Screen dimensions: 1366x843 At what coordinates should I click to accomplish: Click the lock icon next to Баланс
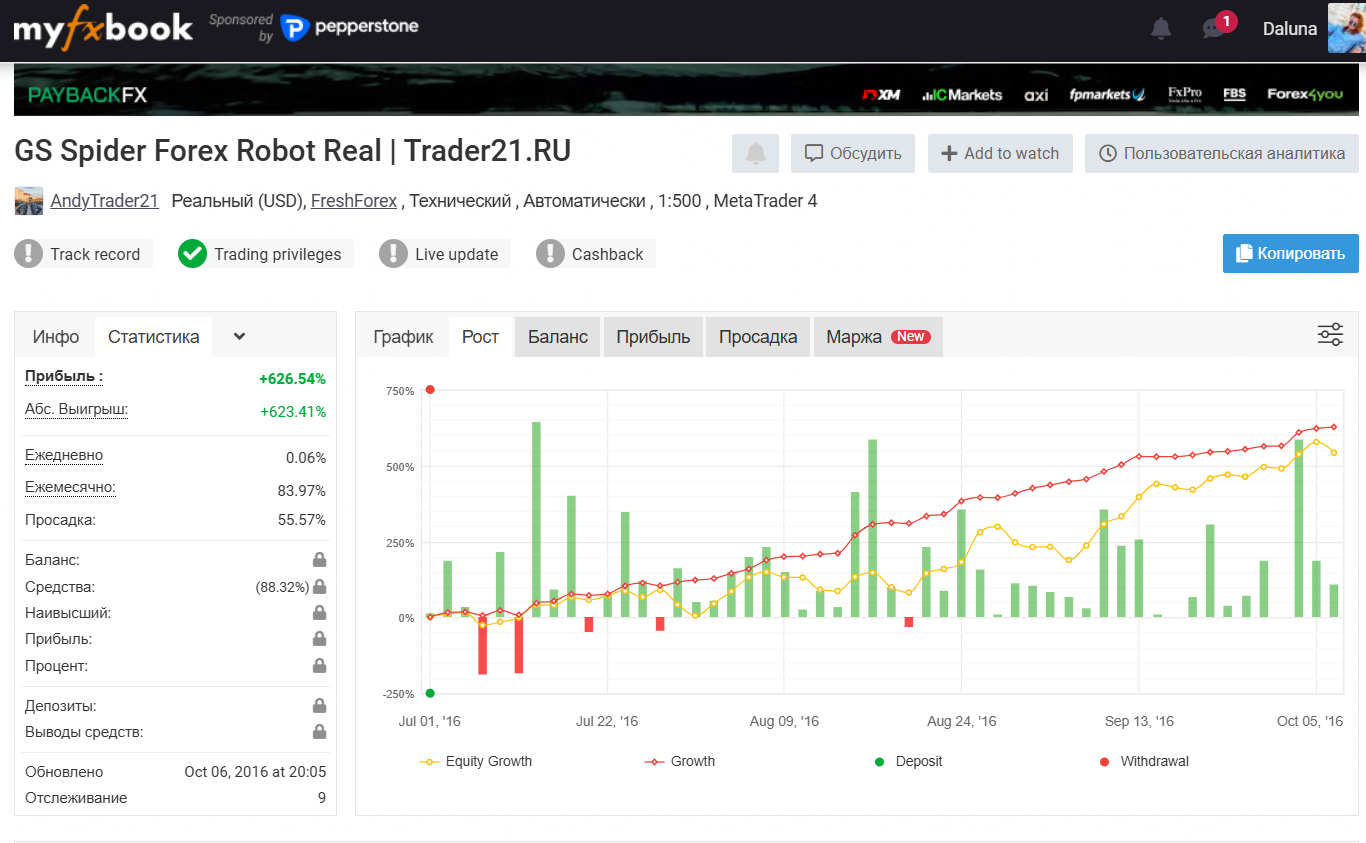(x=320, y=559)
